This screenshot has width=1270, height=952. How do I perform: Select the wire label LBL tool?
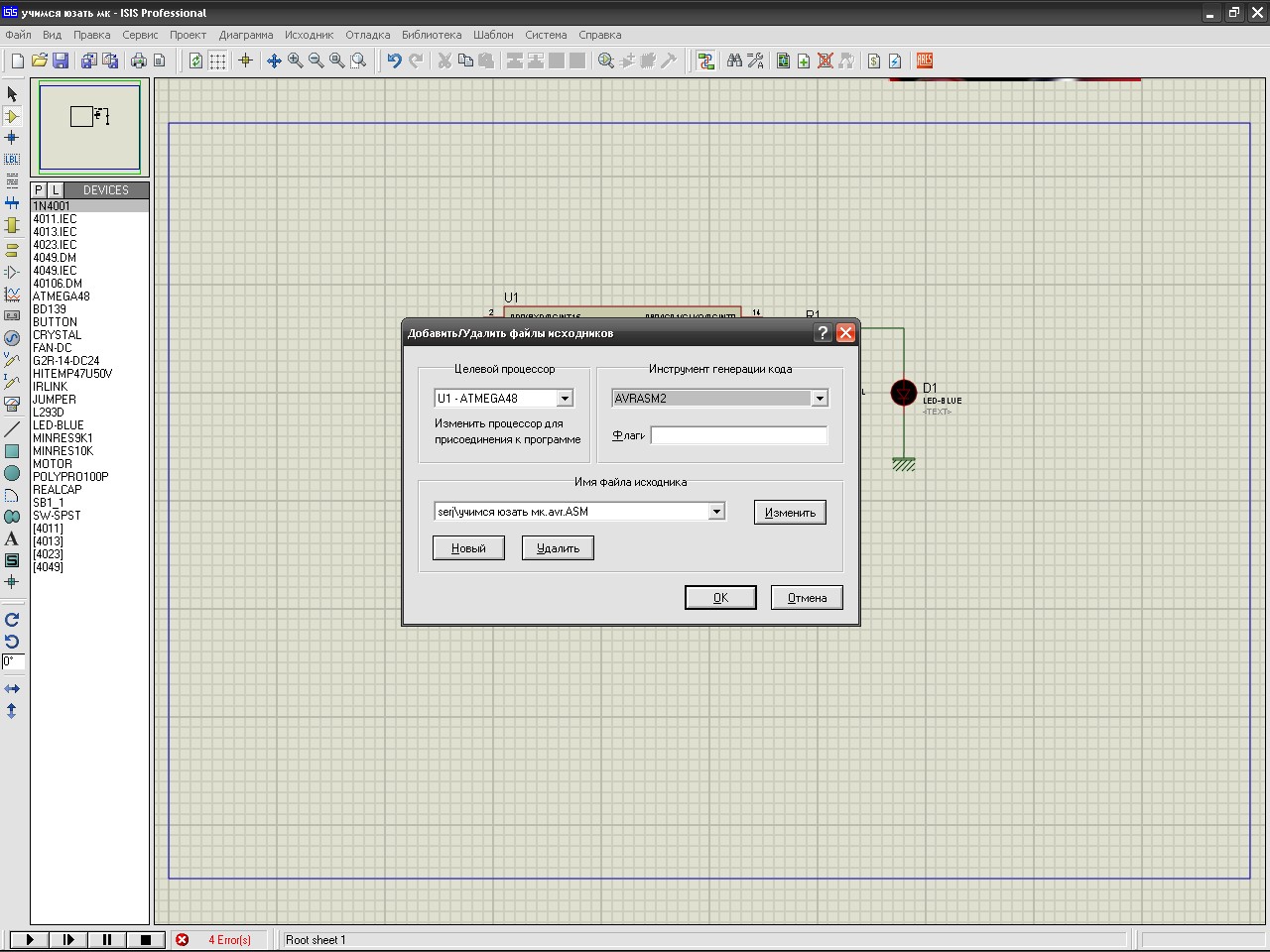click(12, 159)
